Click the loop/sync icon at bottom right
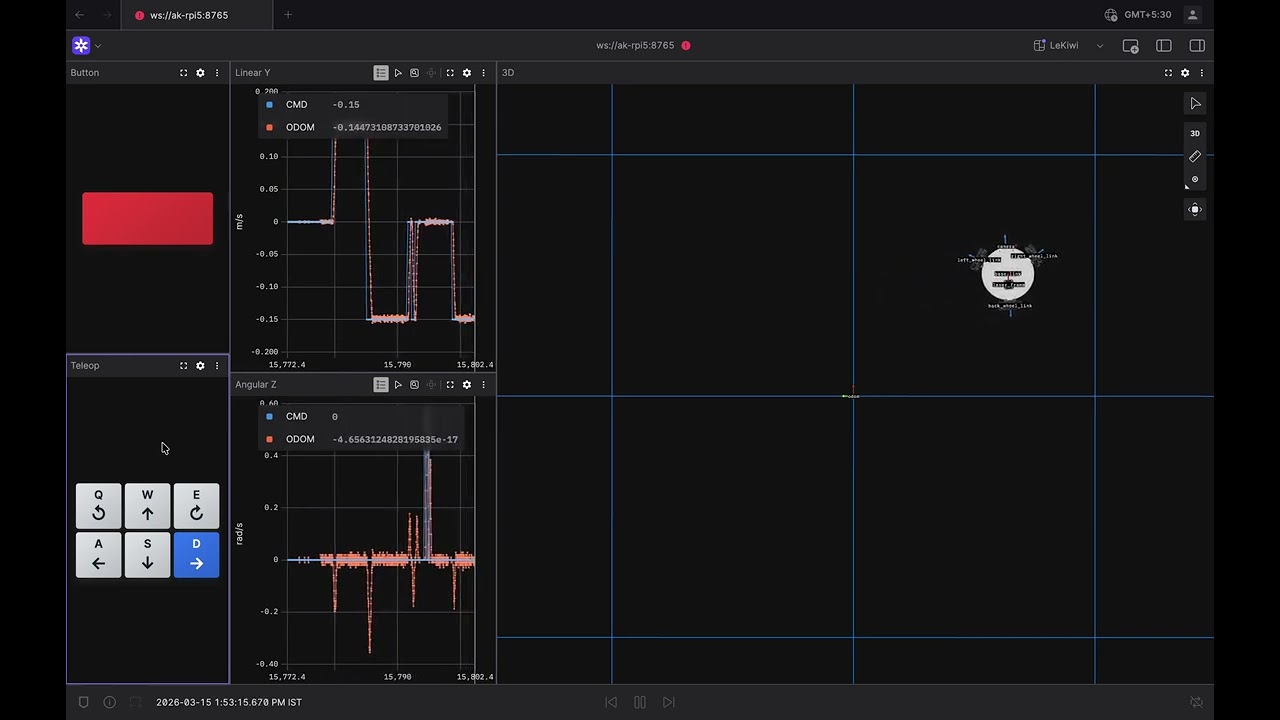Image resolution: width=1280 pixels, height=720 pixels. tap(1196, 702)
